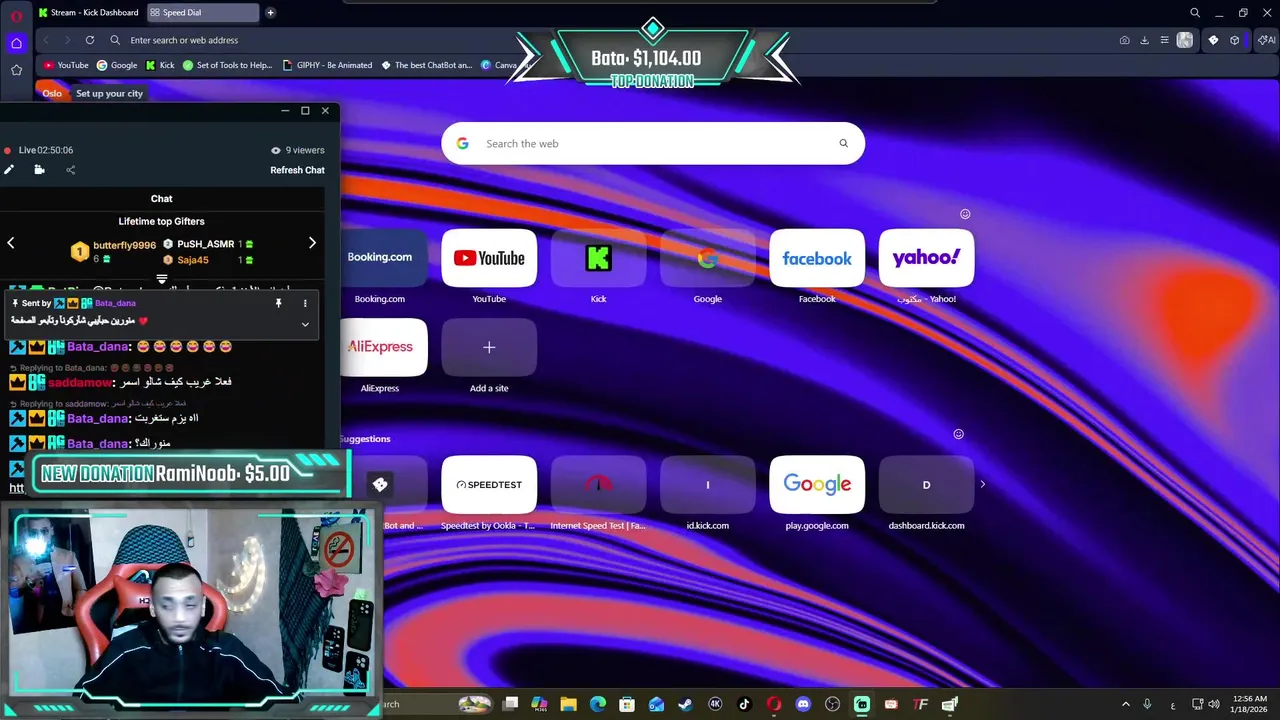Click the Refresh Chat button

click(x=297, y=170)
